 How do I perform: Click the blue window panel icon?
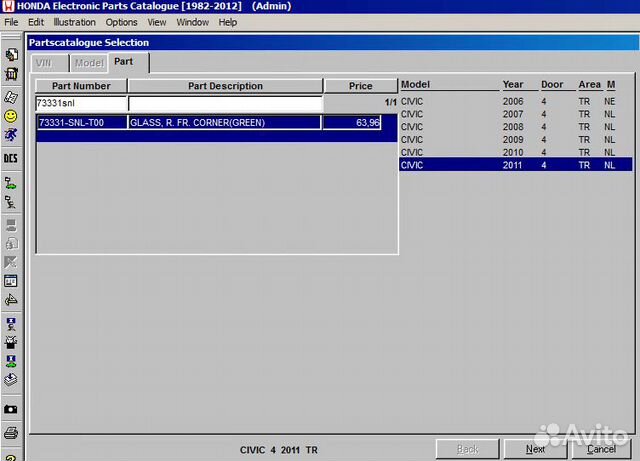(x=11, y=281)
